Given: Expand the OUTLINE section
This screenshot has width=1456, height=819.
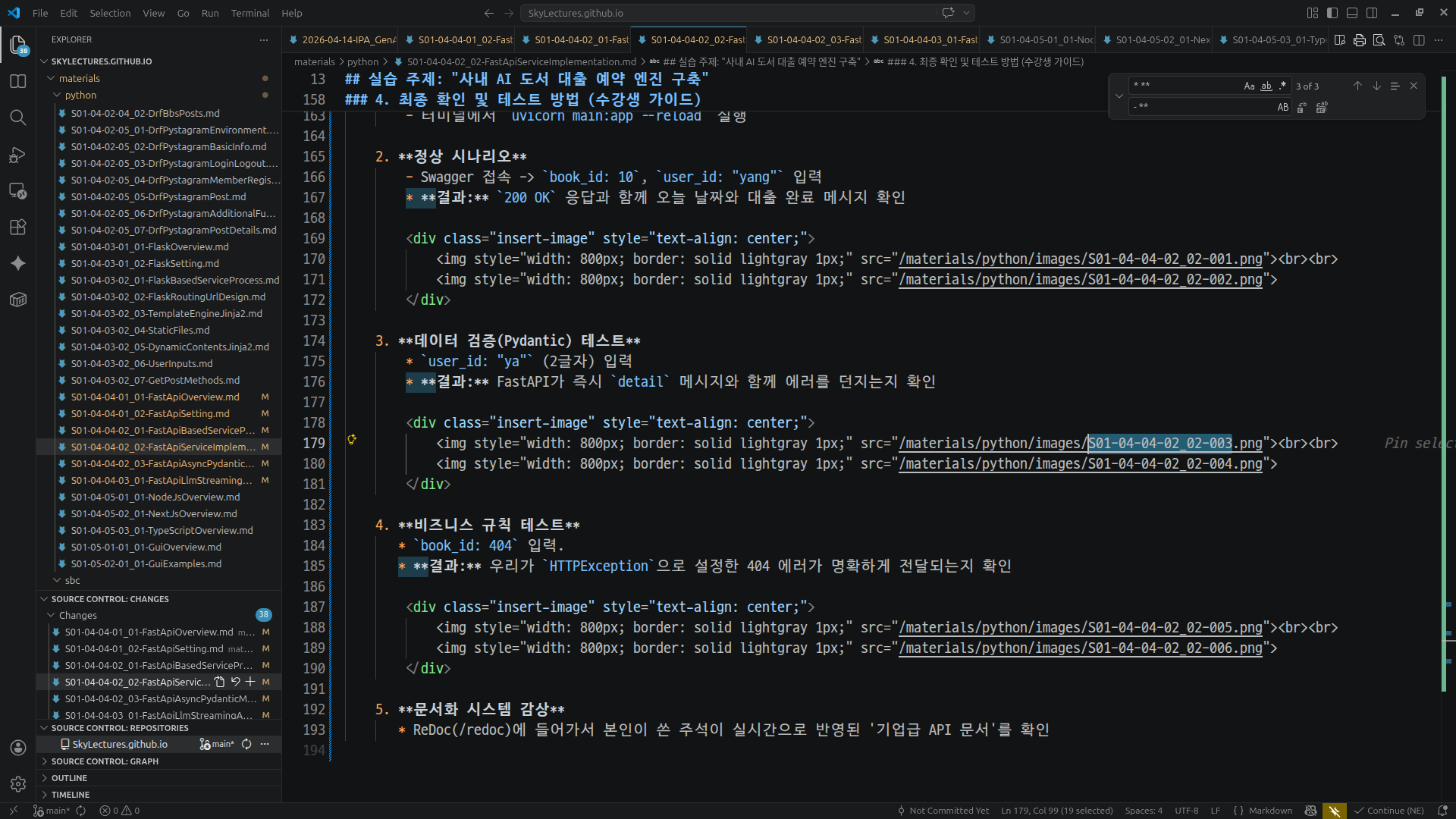Looking at the screenshot, I should coord(69,778).
